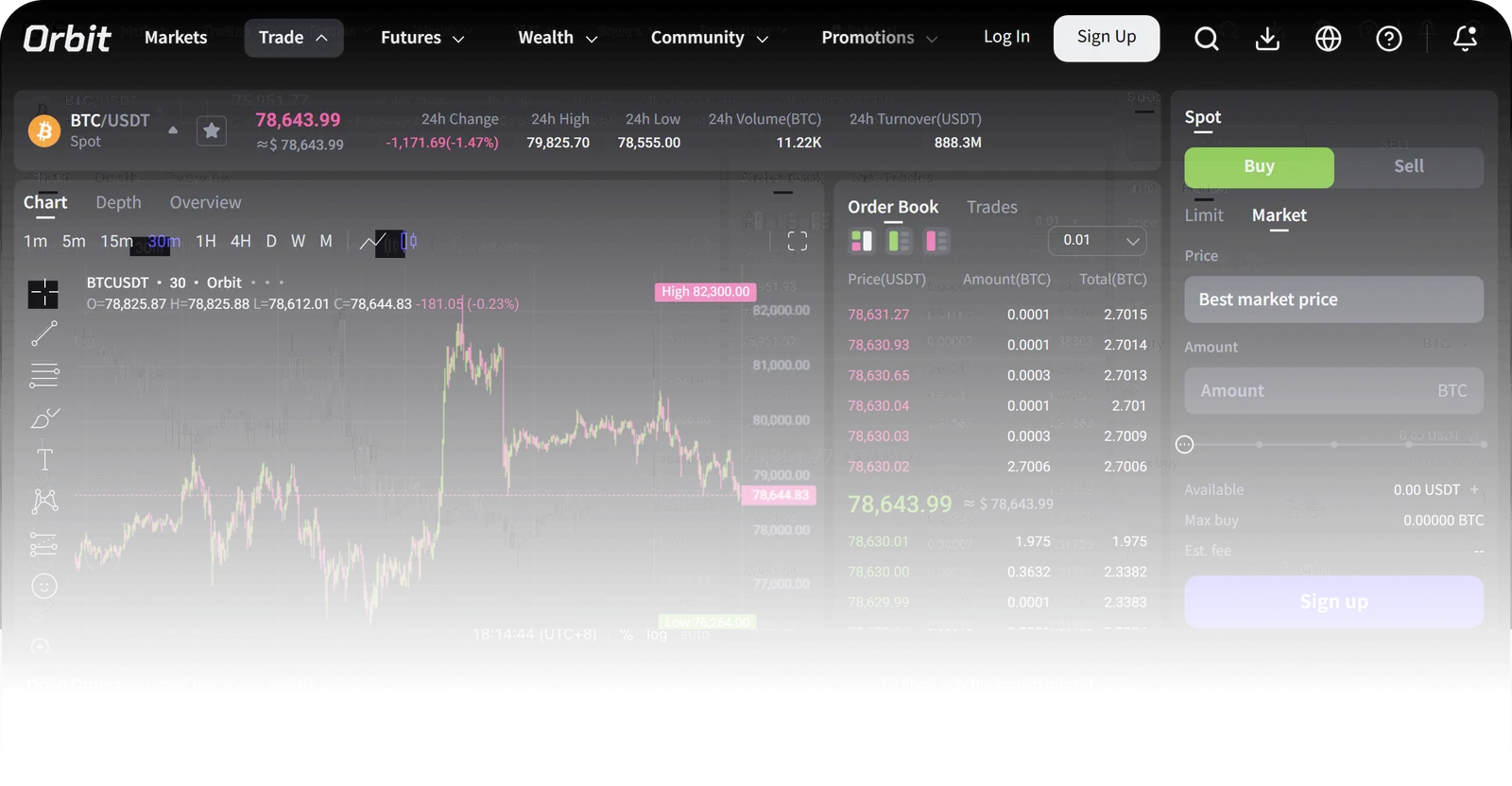This screenshot has width=1512, height=786.
Task: Open the Trade menu
Action: coord(294,38)
